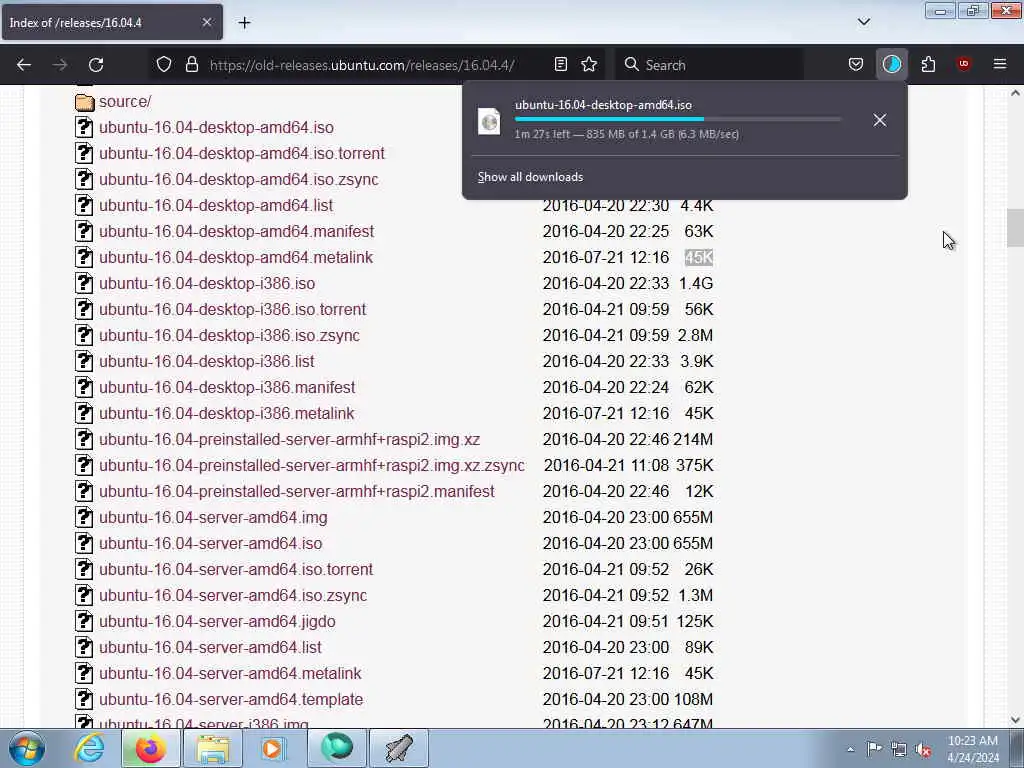Download ubuntu-16.04-server-amd64.img link
Viewport: 1024px width, 768px height.
(x=213, y=517)
